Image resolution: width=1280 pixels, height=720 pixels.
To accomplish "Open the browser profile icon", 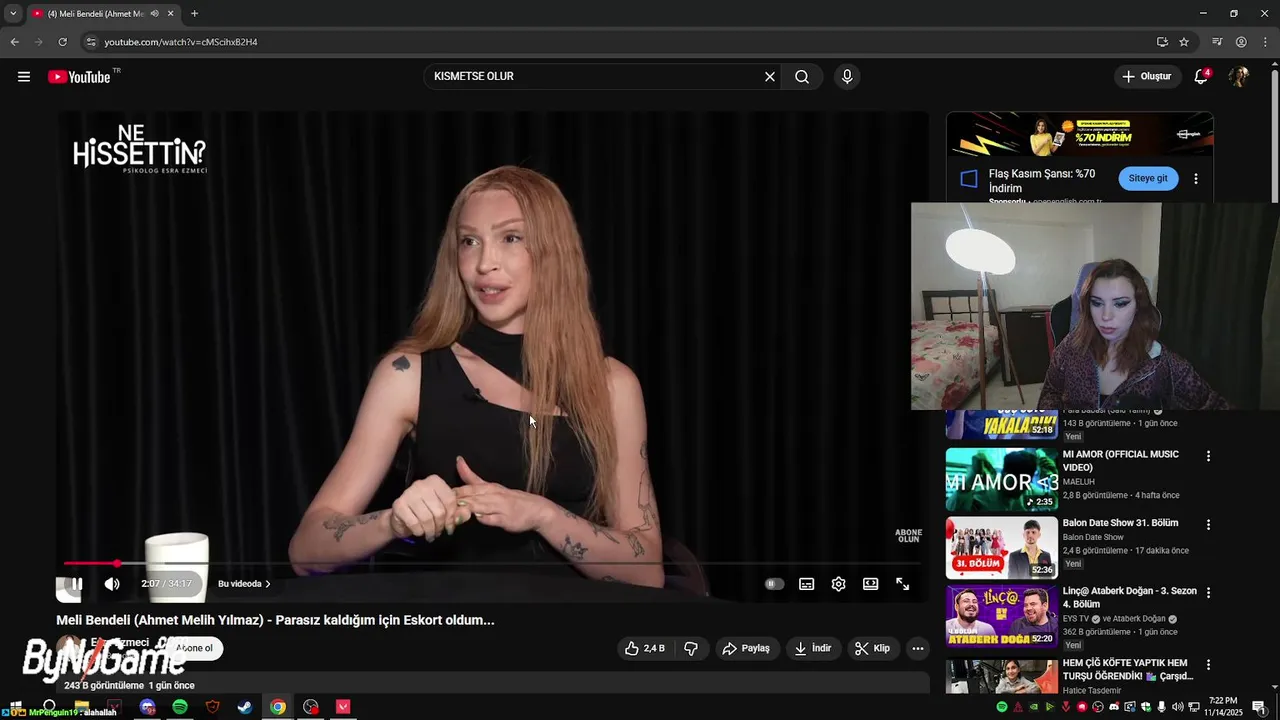I will 1241,42.
